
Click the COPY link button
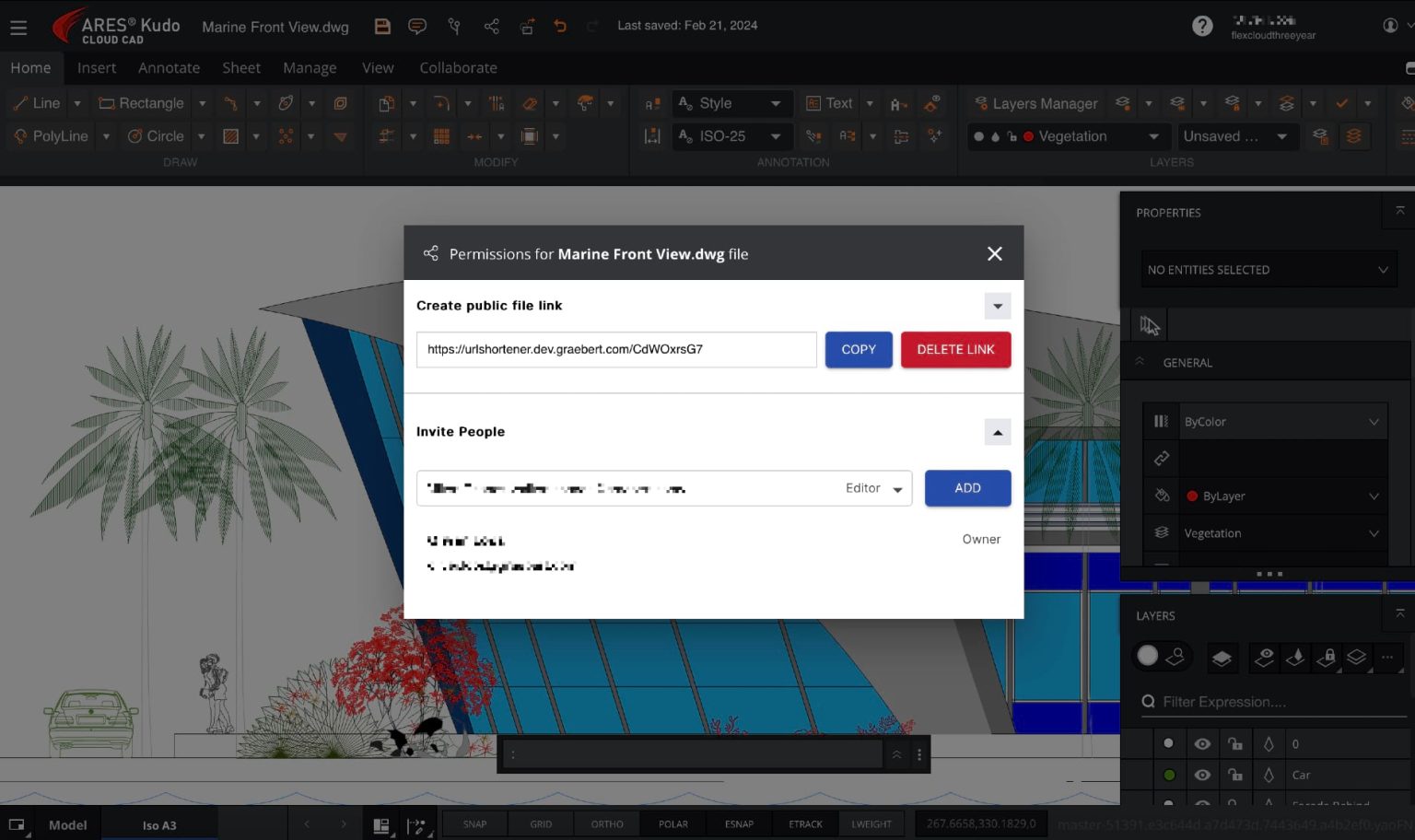(858, 349)
